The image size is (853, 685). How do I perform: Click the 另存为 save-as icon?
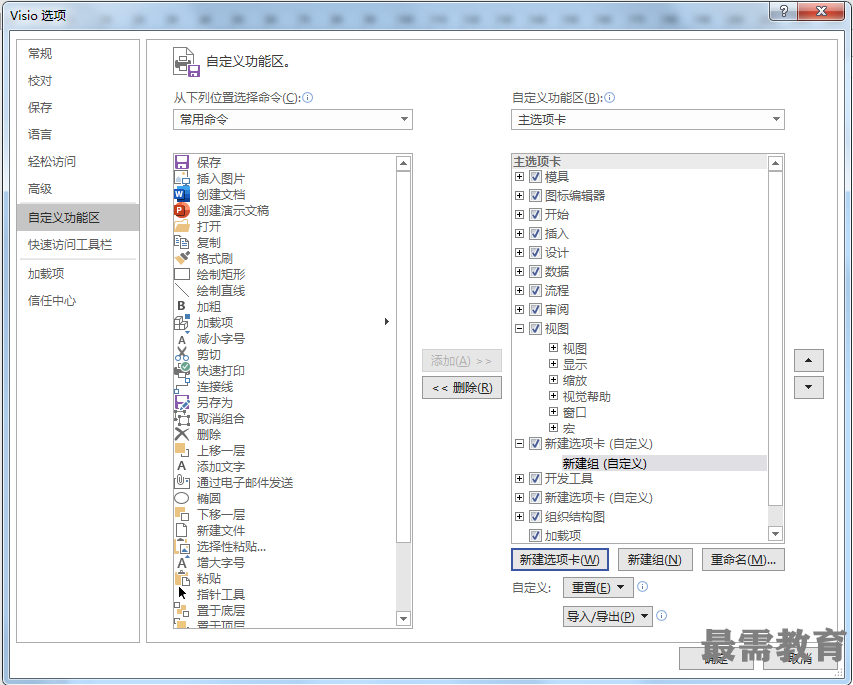coord(182,402)
